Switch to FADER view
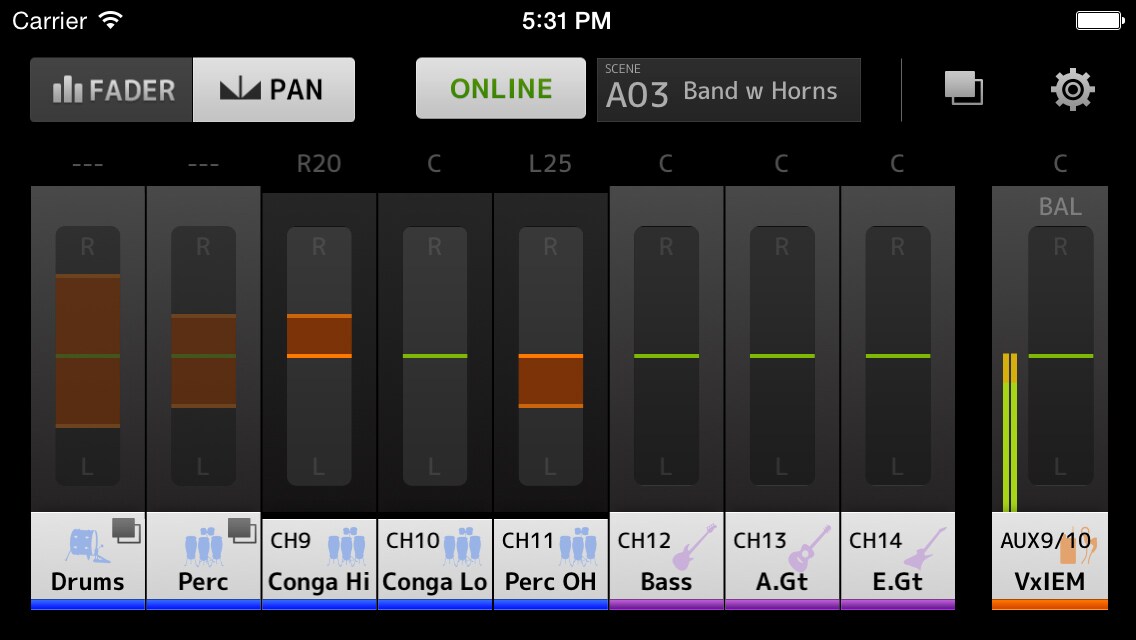This screenshot has width=1136, height=640. 110,89
